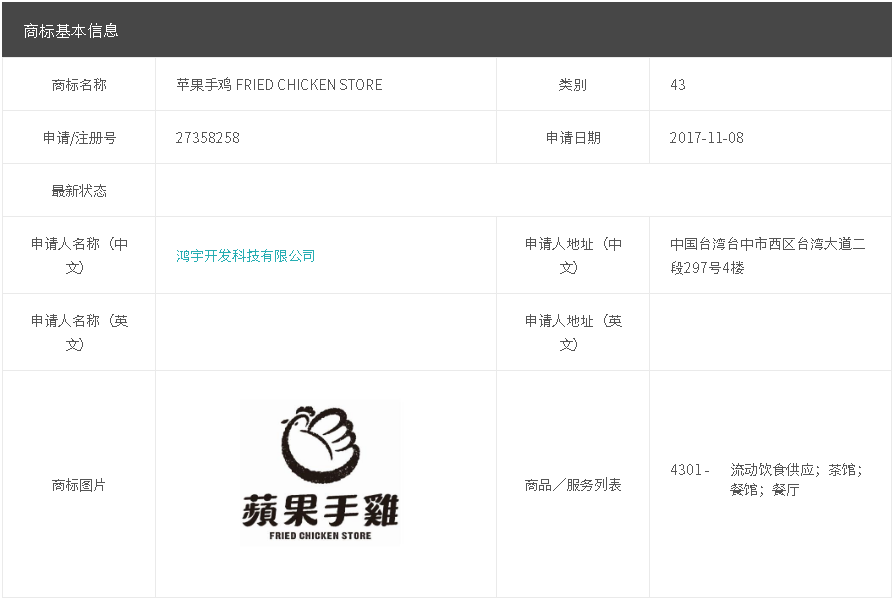Select the 申请/注册号 label cell
The image size is (893, 606).
coord(79,138)
